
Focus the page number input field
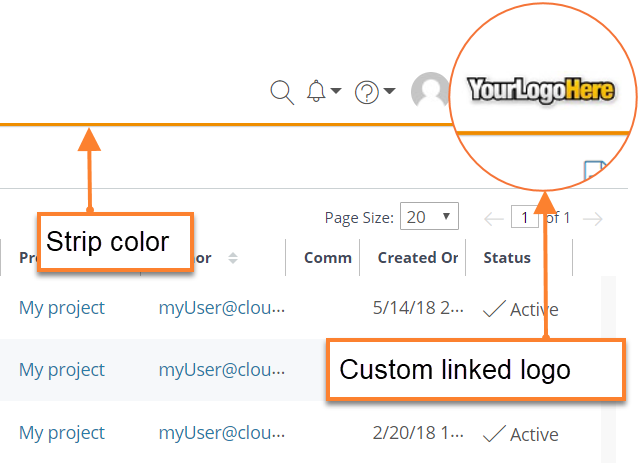point(525,217)
